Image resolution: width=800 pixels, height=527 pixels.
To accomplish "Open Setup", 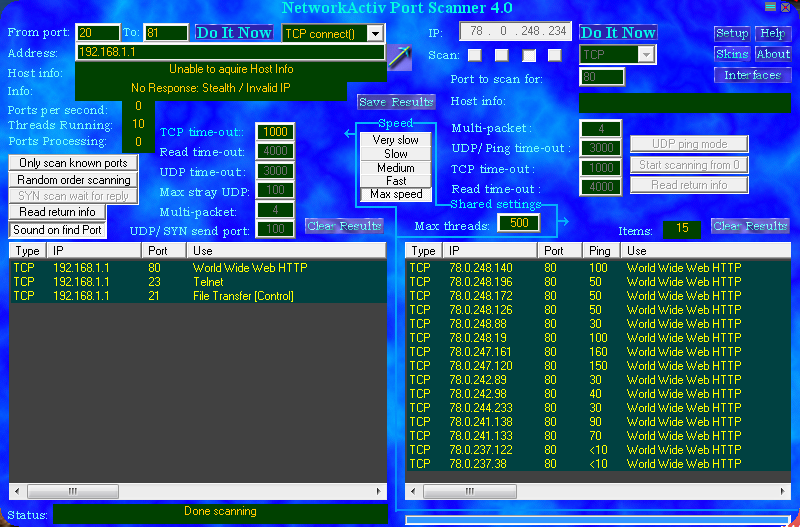I will click(x=732, y=34).
